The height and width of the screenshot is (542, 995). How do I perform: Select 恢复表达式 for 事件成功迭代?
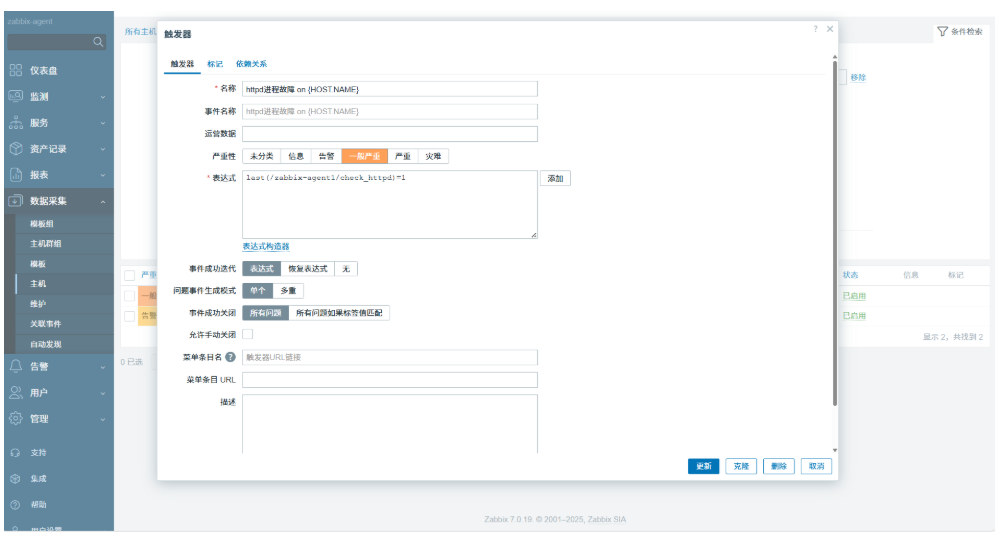coord(308,269)
